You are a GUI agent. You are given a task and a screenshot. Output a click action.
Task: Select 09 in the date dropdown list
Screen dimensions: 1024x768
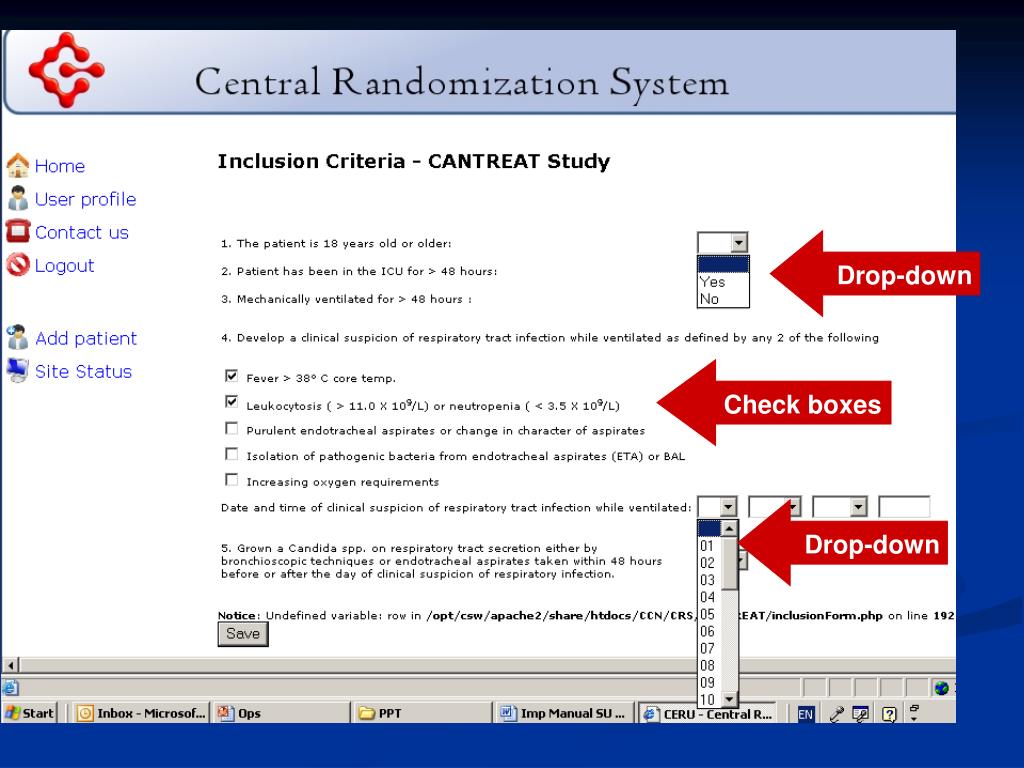click(x=709, y=682)
